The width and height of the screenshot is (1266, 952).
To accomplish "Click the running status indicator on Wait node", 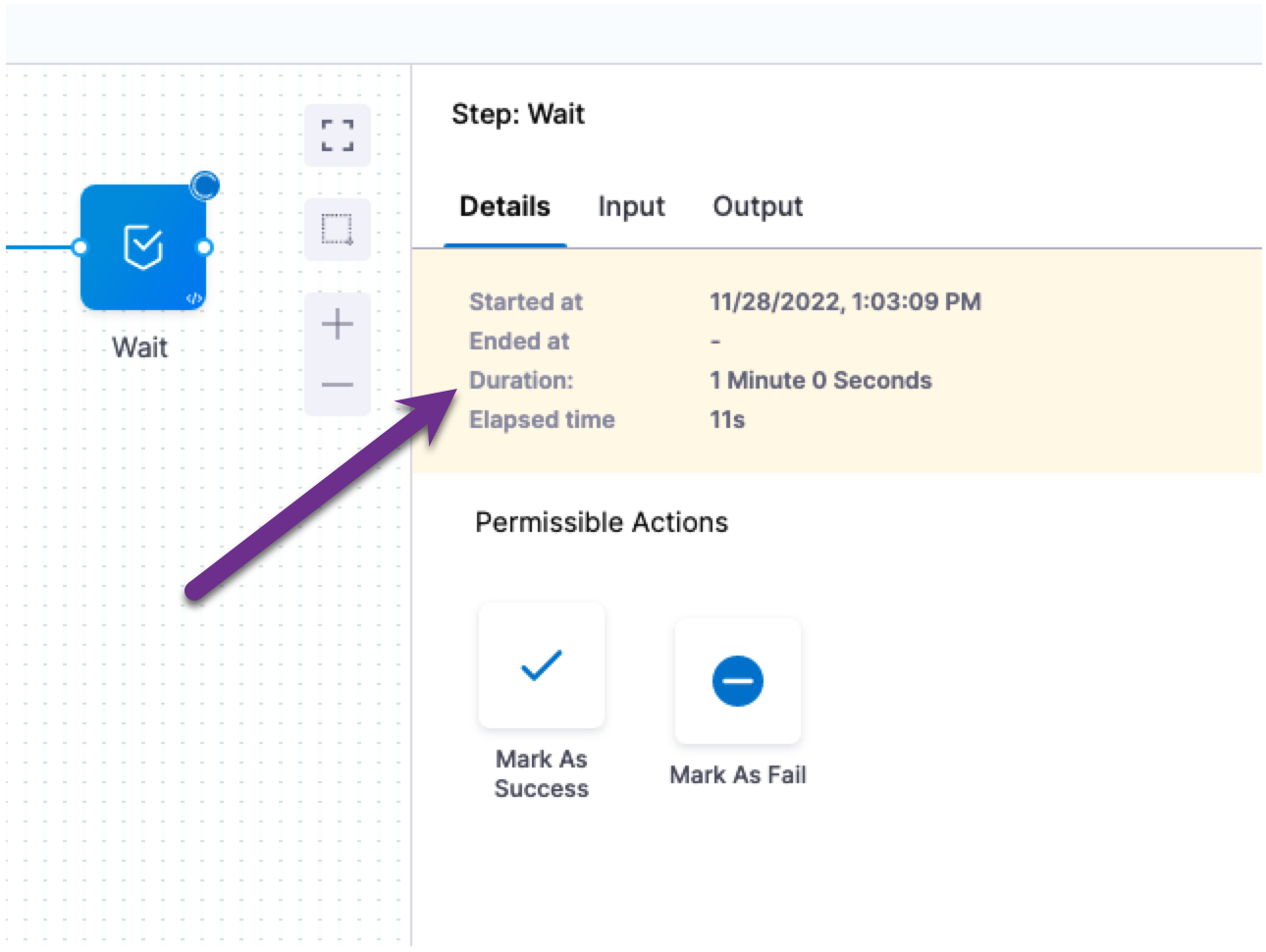I will coord(205,185).
